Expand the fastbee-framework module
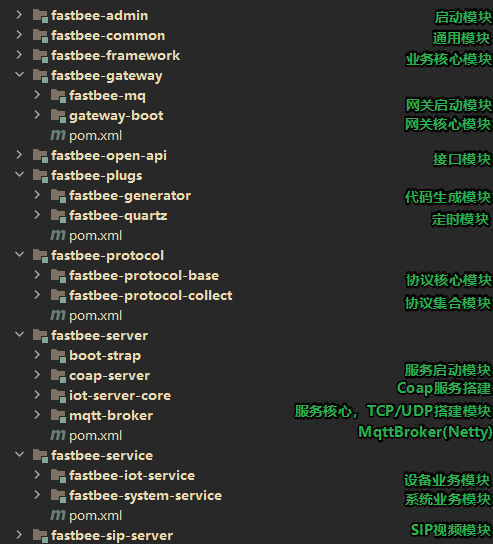 tap(19, 55)
